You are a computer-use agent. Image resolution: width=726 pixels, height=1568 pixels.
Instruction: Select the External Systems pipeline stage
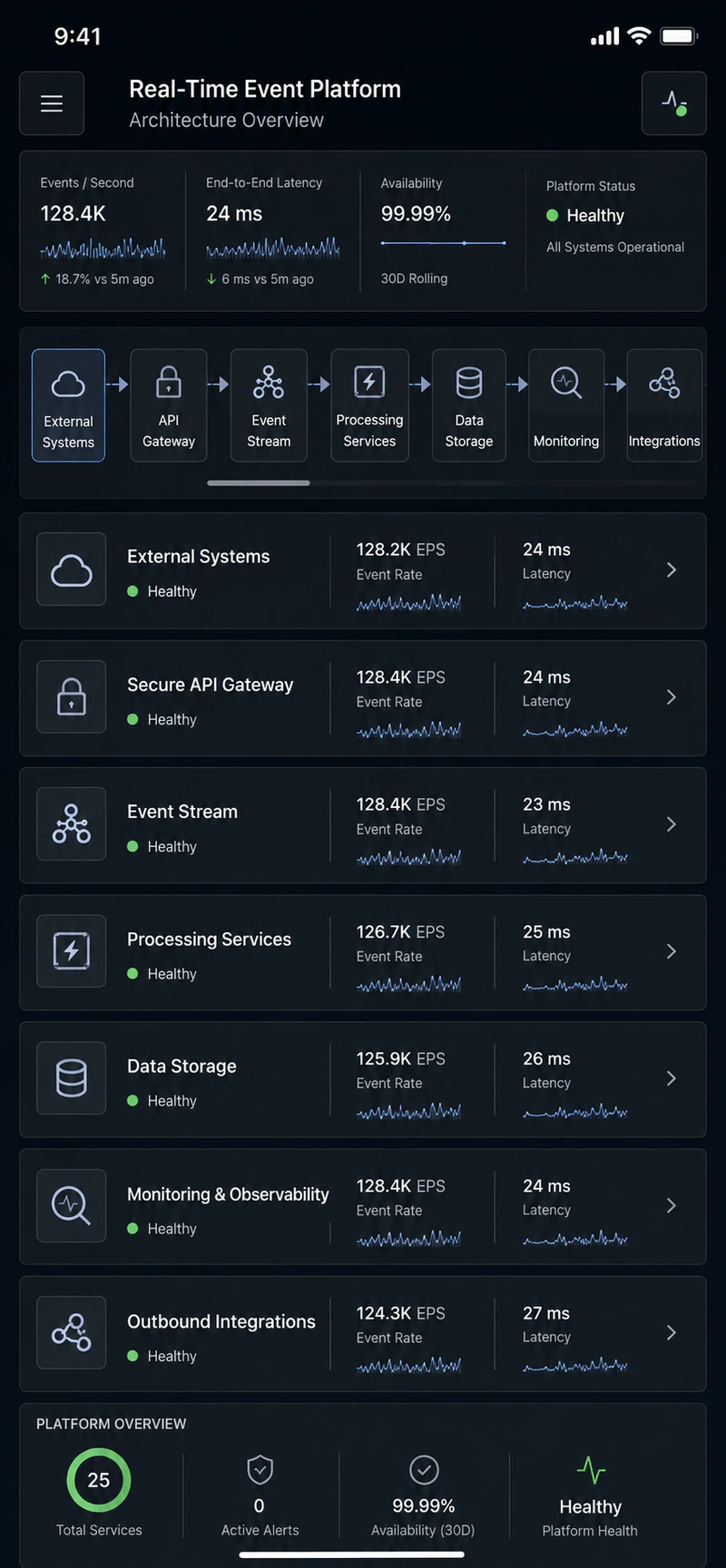[x=68, y=405]
